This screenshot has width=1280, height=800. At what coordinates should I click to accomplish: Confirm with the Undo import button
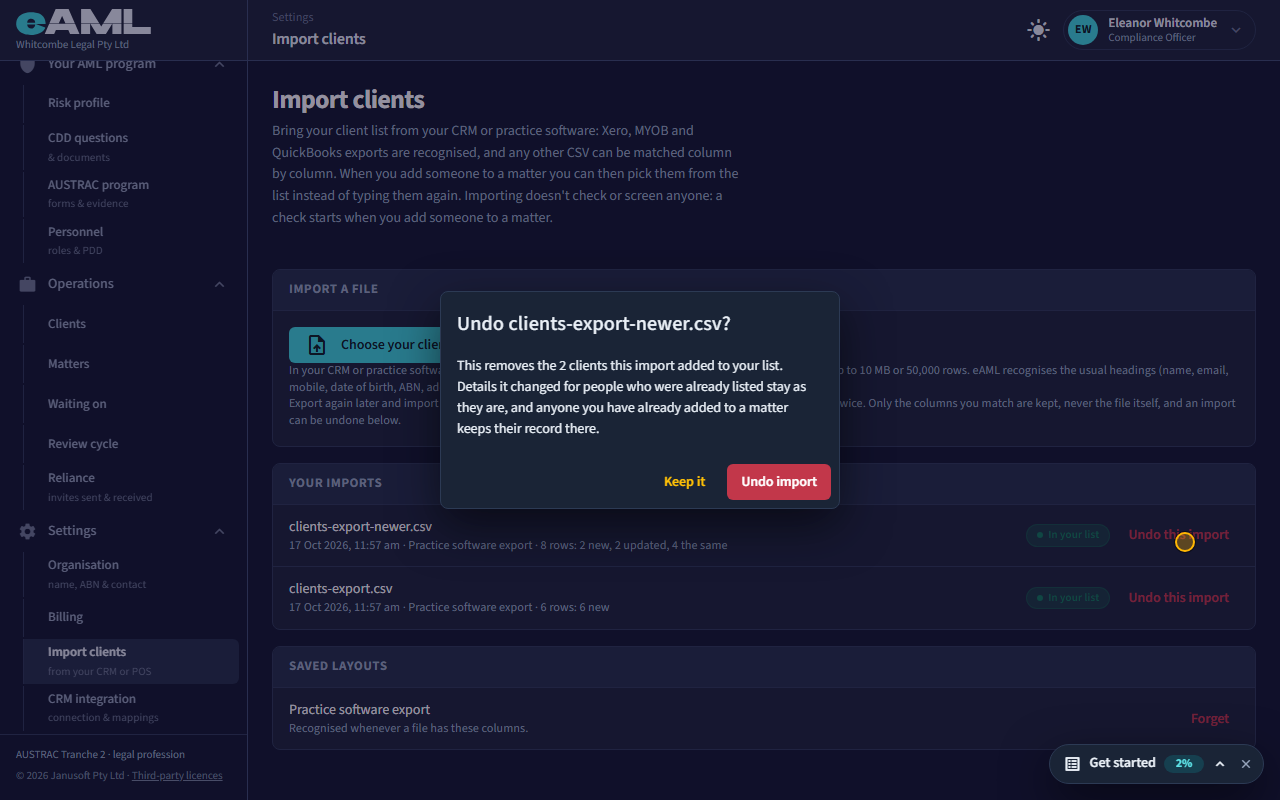[779, 482]
